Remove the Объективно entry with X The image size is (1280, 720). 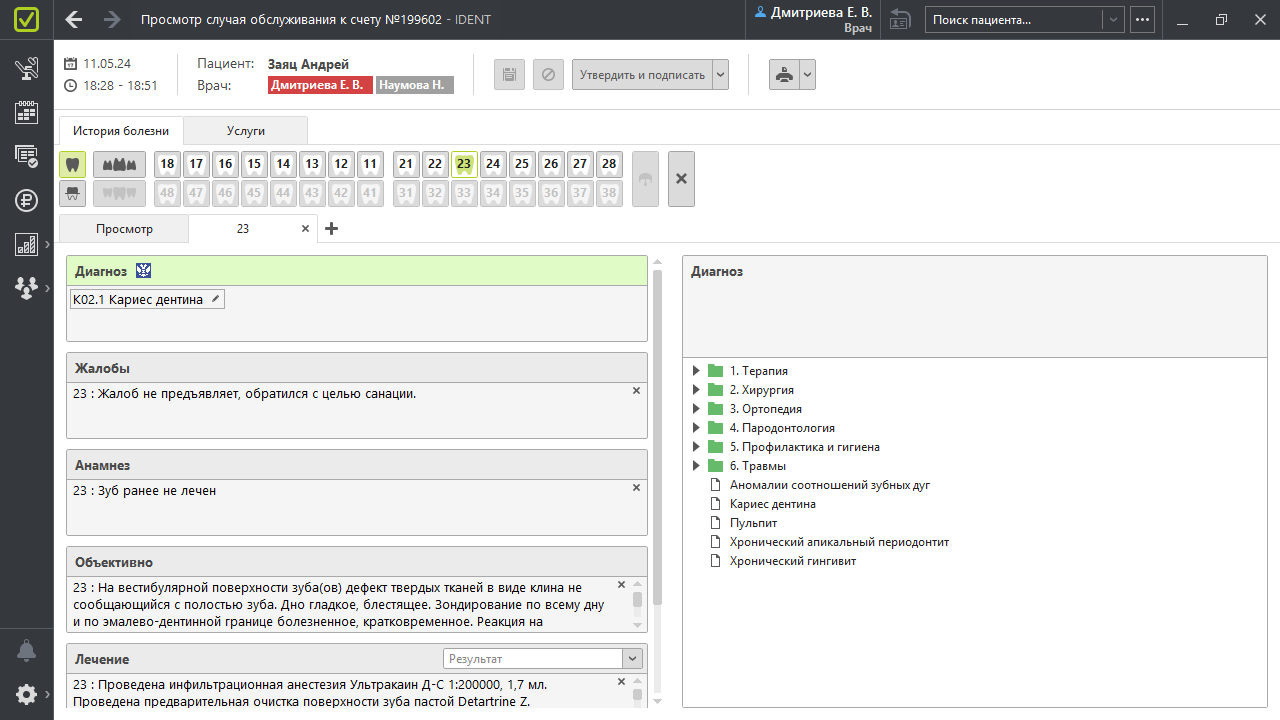tap(621, 585)
